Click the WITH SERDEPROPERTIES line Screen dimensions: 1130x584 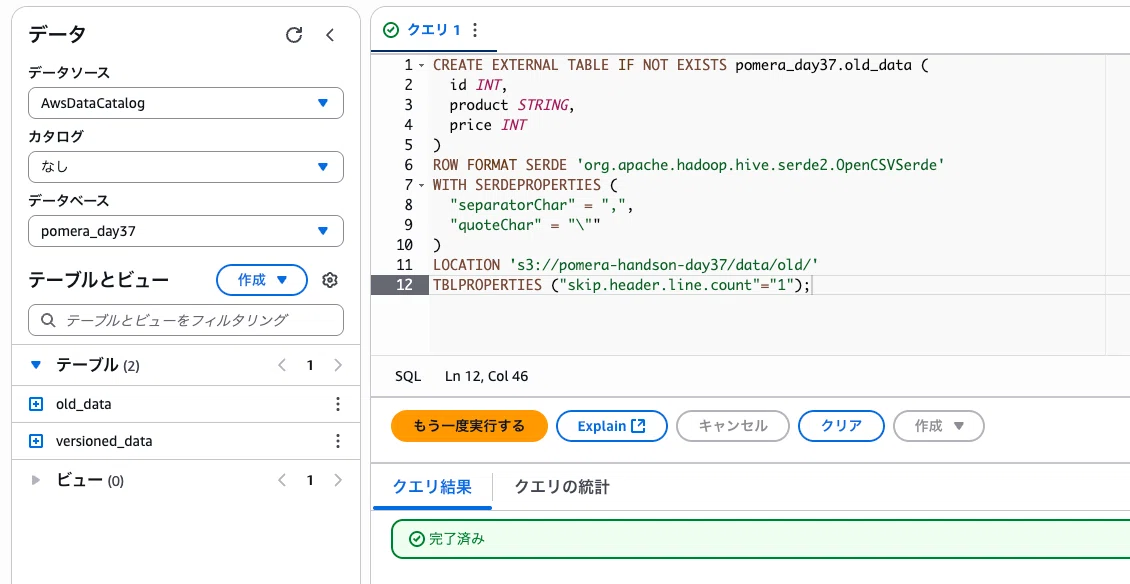pos(525,185)
